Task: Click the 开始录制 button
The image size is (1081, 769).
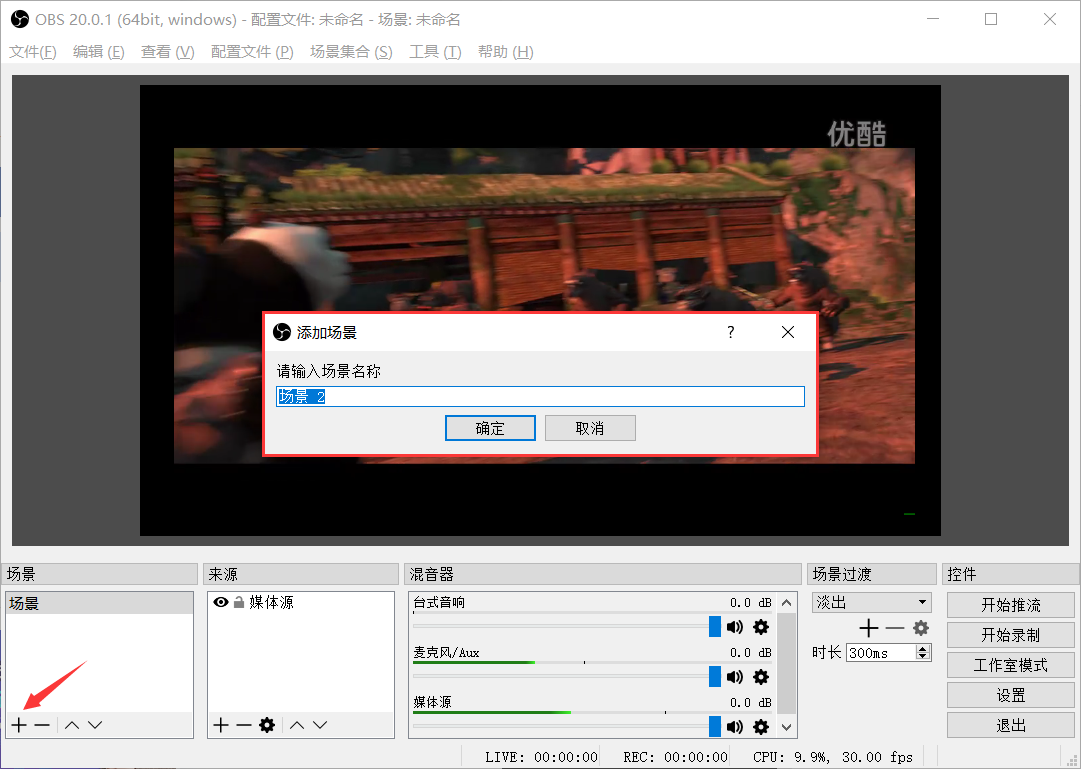Action: pyautogui.click(x=1010, y=635)
